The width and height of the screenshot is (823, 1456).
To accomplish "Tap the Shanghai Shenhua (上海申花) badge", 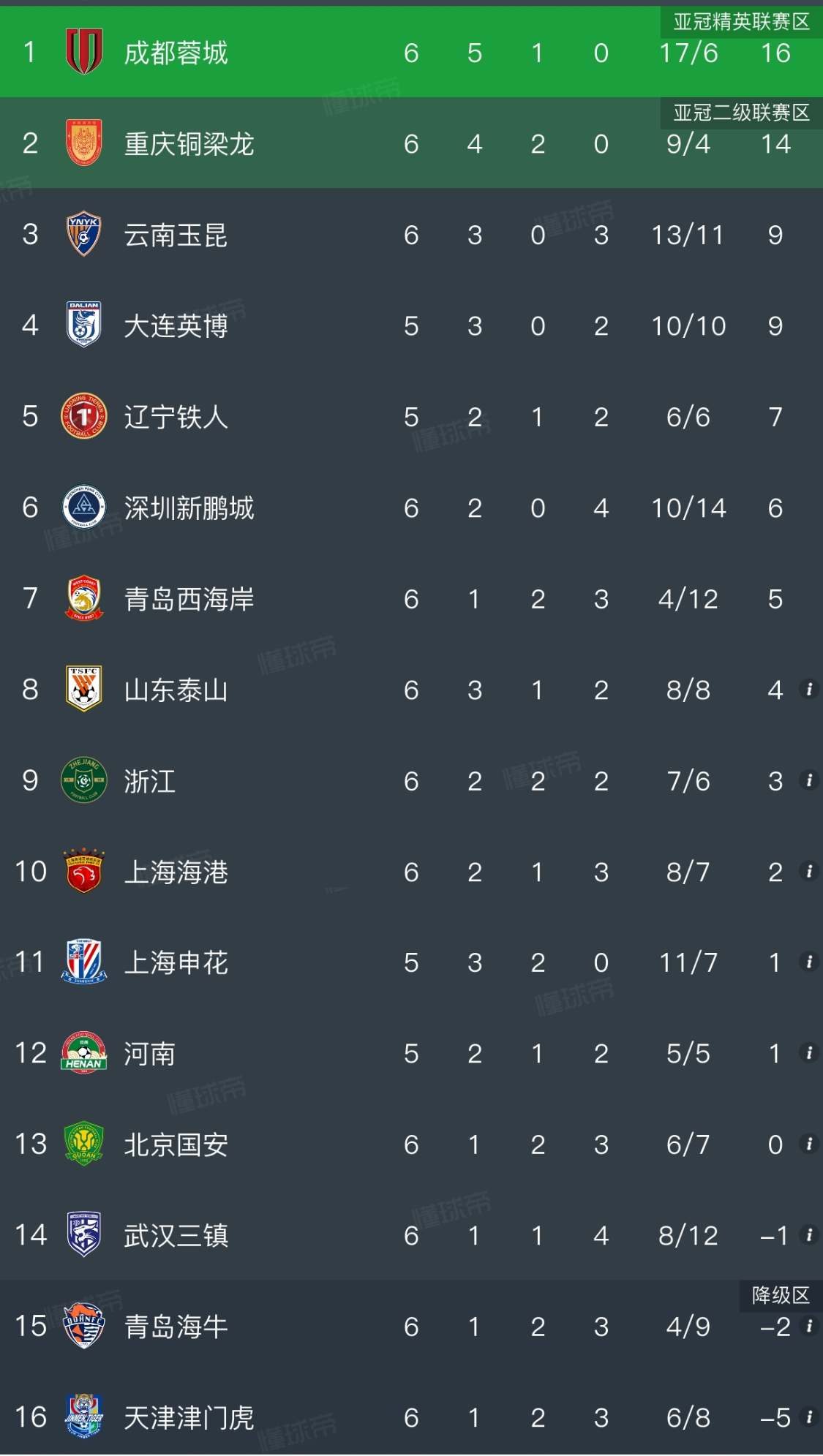I will 83,962.
